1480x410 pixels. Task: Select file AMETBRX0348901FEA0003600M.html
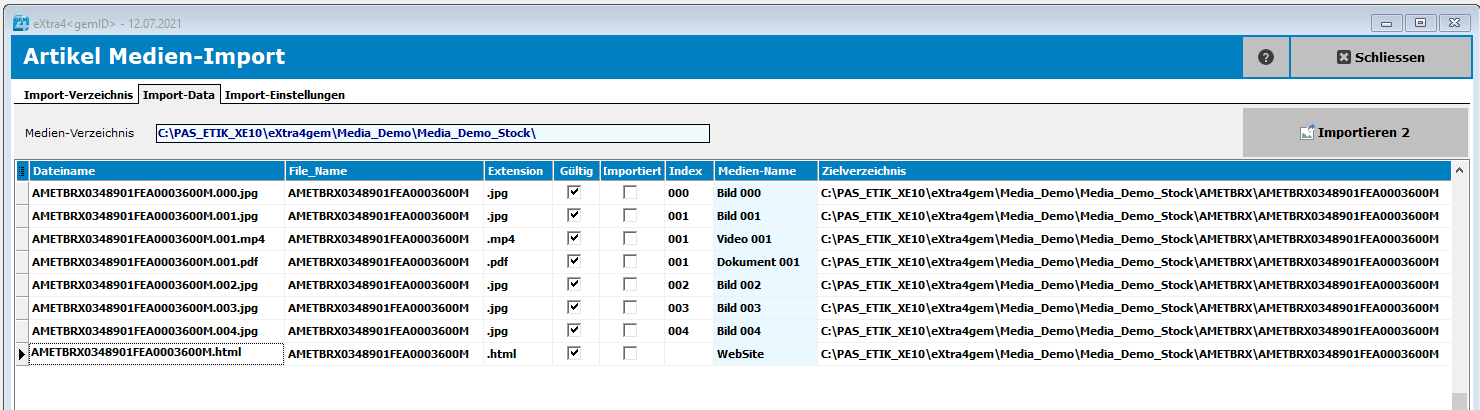(157, 353)
